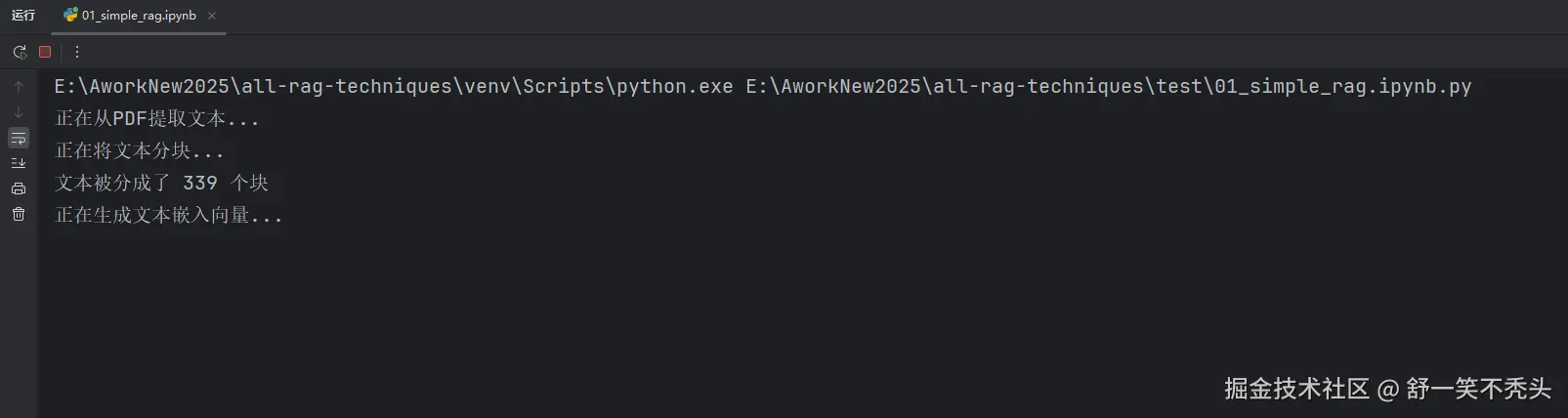Click the 01_simple_rag.ipynb.py script path
This screenshot has height=418, width=1568.
(1108, 87)
